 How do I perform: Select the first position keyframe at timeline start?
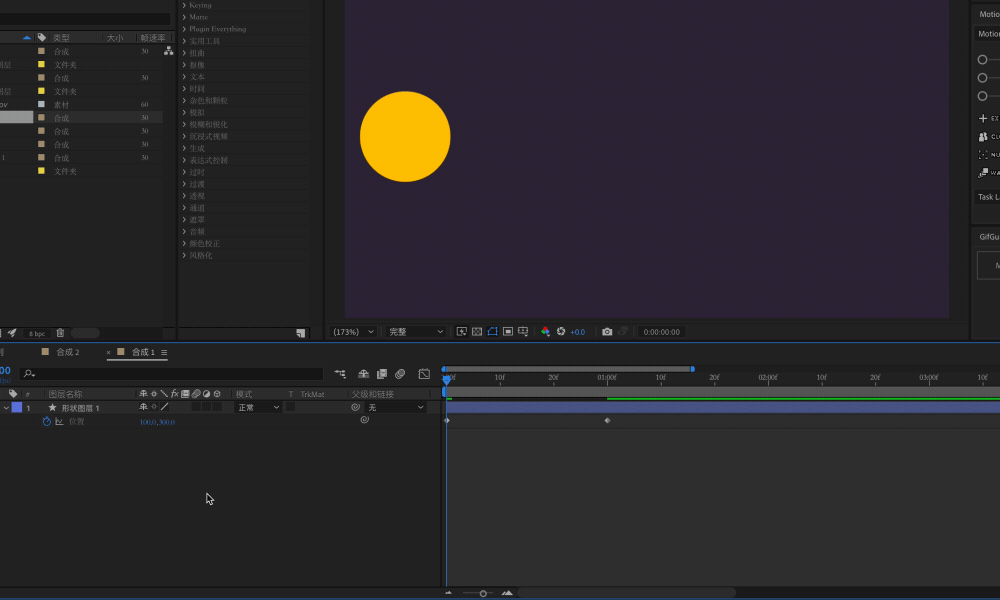(446, 420)
